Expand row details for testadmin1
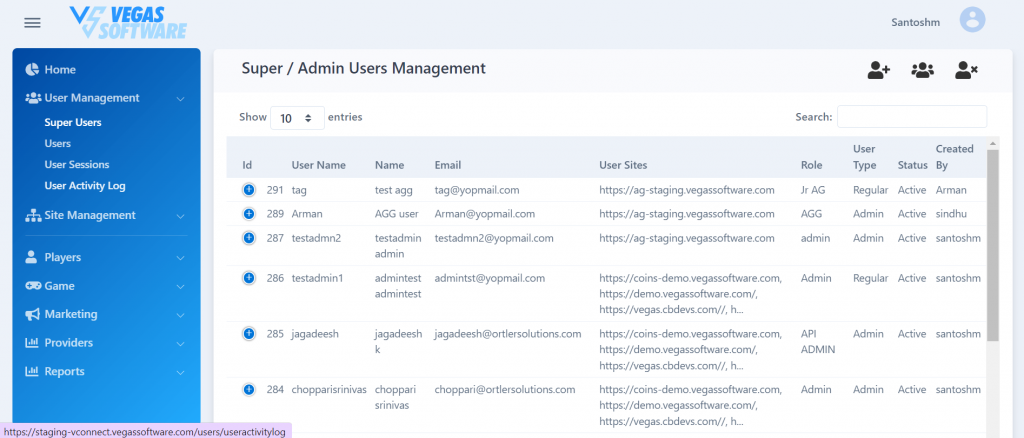Image resolution: width=1024 pixels, height=438 pixels. pos(248,278)
